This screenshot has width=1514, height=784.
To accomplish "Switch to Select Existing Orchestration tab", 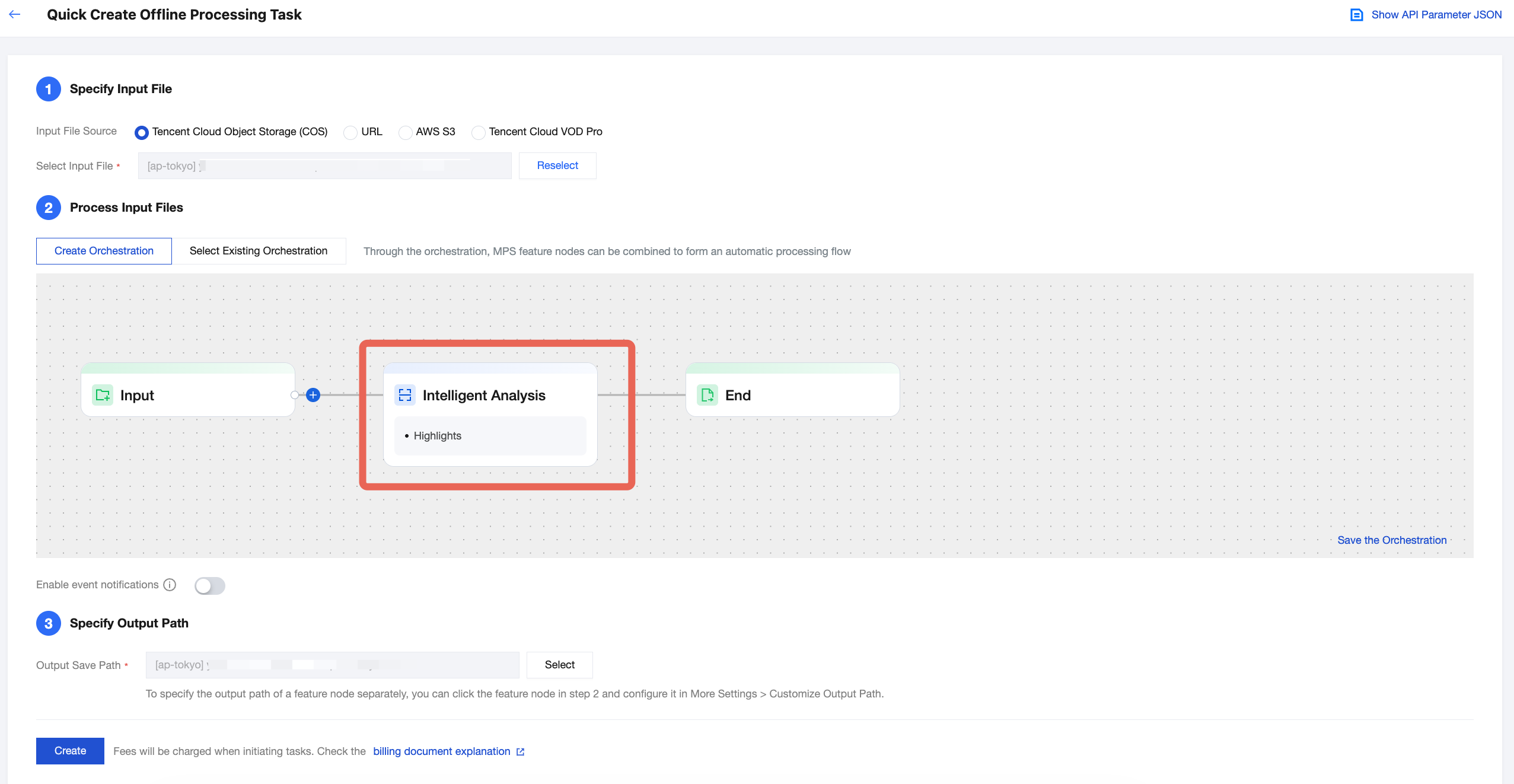I will click(x=259, y=251).
